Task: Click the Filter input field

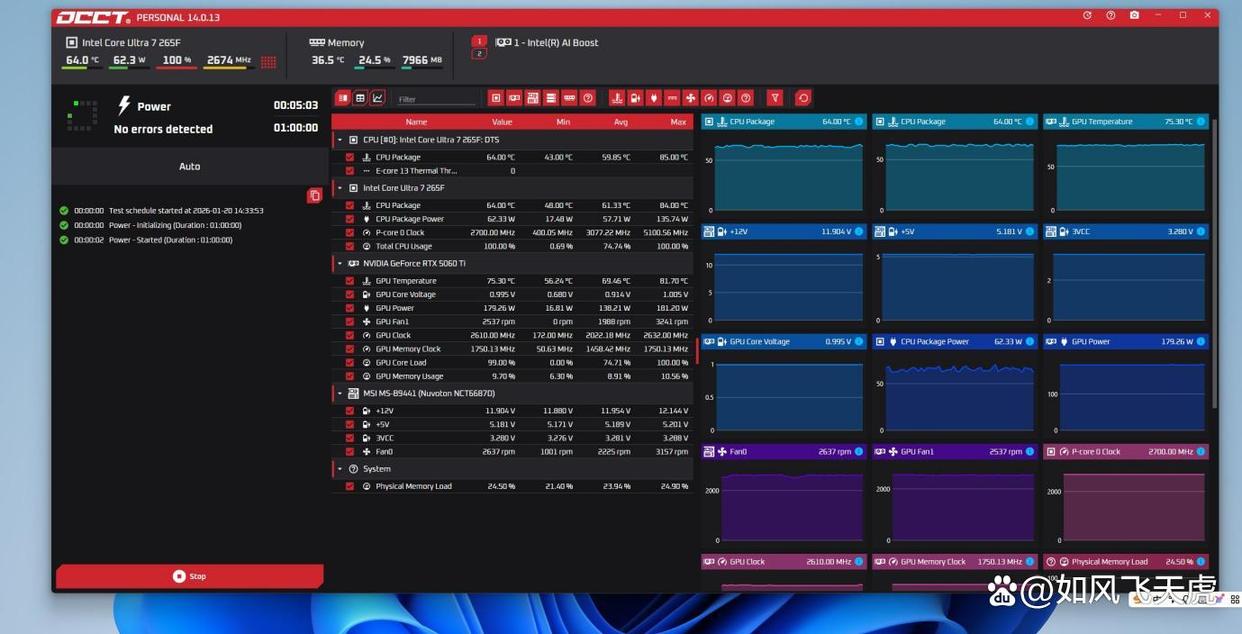Action: click(x=436, y=99)
